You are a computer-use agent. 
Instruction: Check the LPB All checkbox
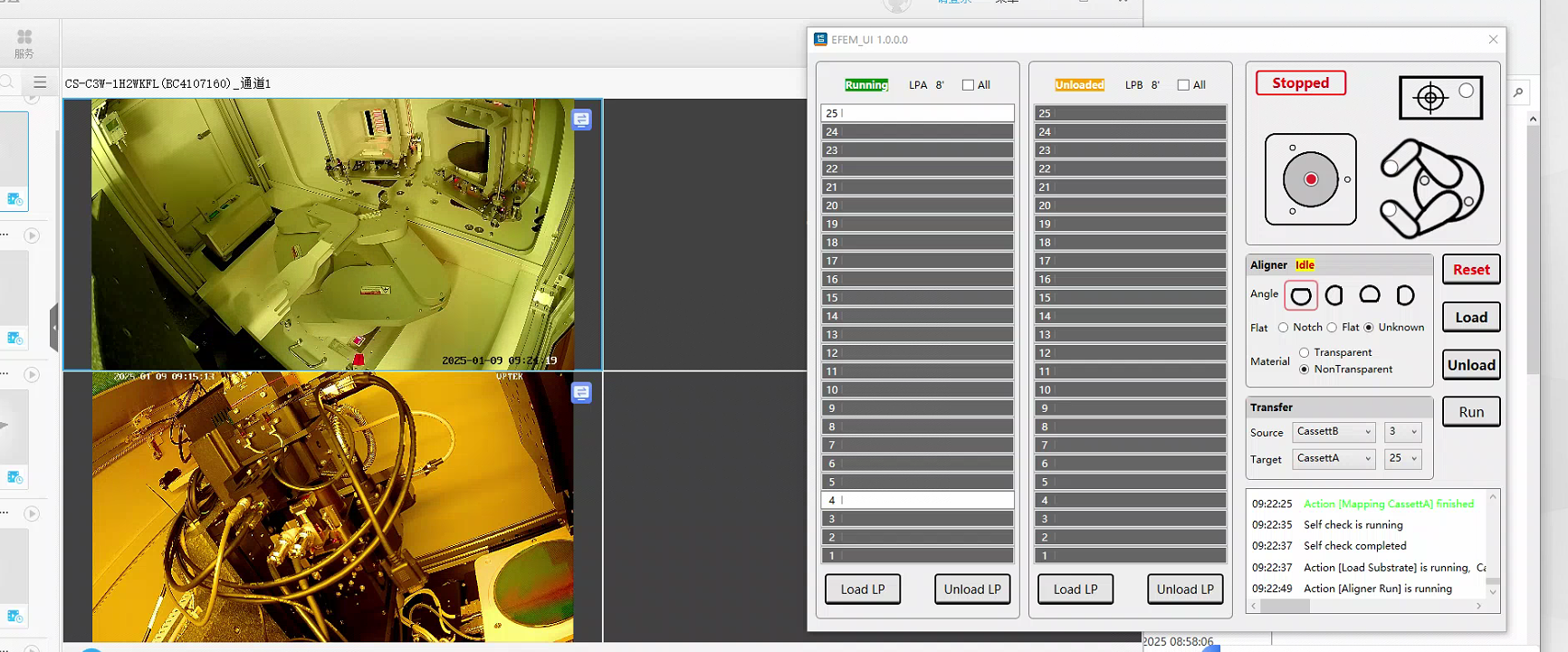pyautogui.click(x=1183, y=85)
